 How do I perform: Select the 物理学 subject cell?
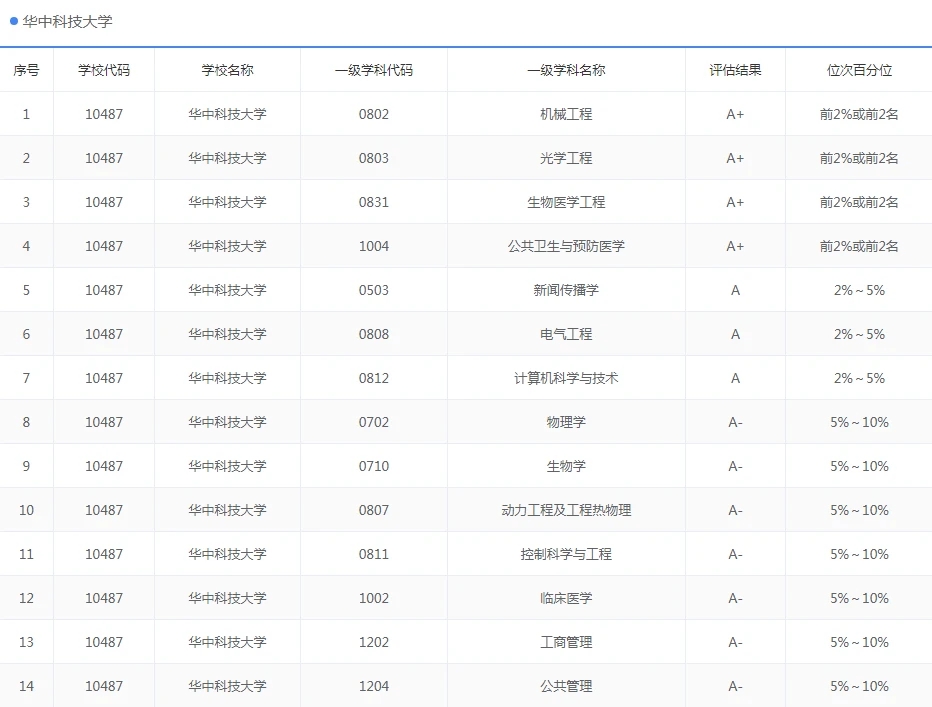click(x=566, y=422)
